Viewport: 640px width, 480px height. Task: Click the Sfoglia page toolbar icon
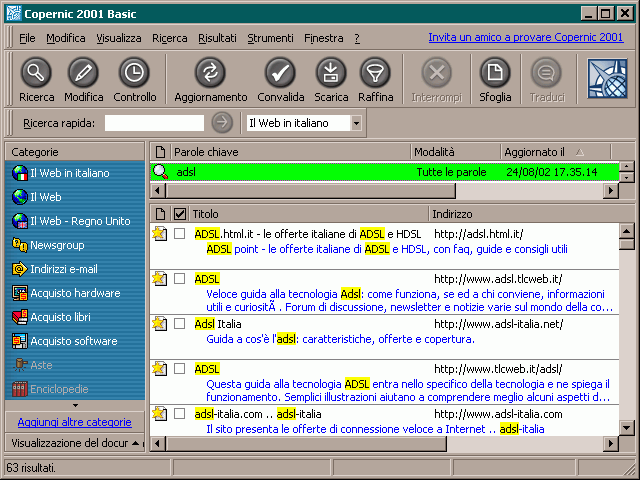495,73
